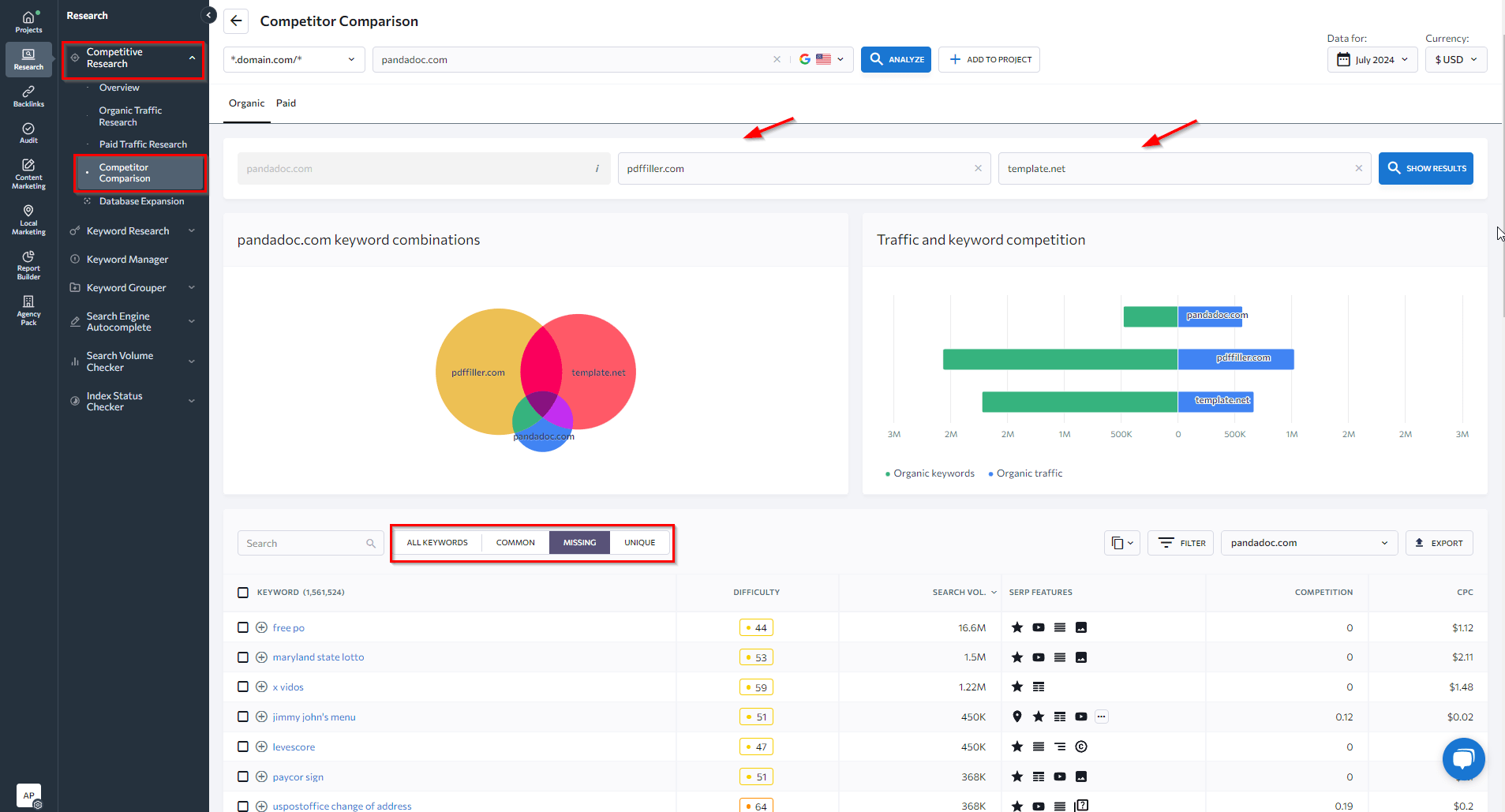Switch to the Paid tab
This screenshot has width=1505, height=812.
point(286,103)
